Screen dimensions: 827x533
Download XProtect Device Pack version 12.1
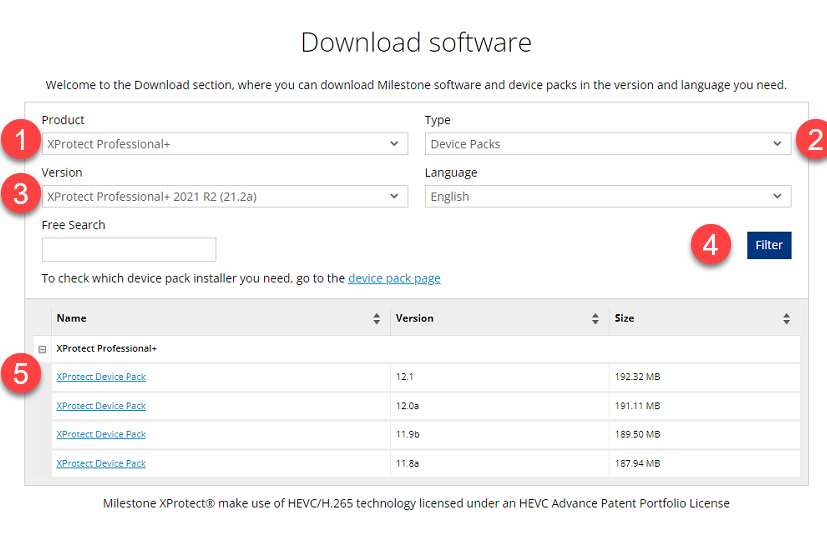pos(101,377)
